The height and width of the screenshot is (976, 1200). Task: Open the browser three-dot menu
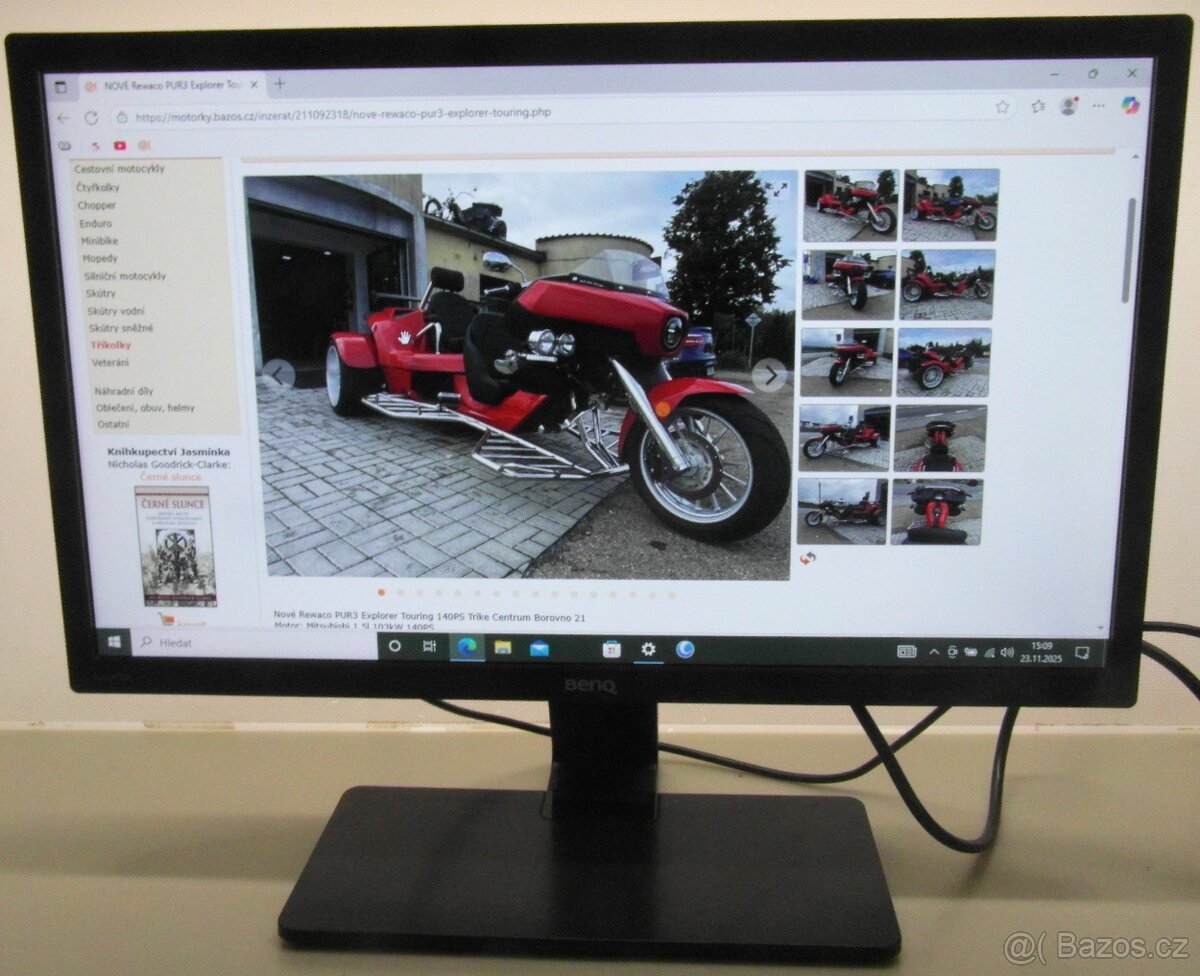1098,107
